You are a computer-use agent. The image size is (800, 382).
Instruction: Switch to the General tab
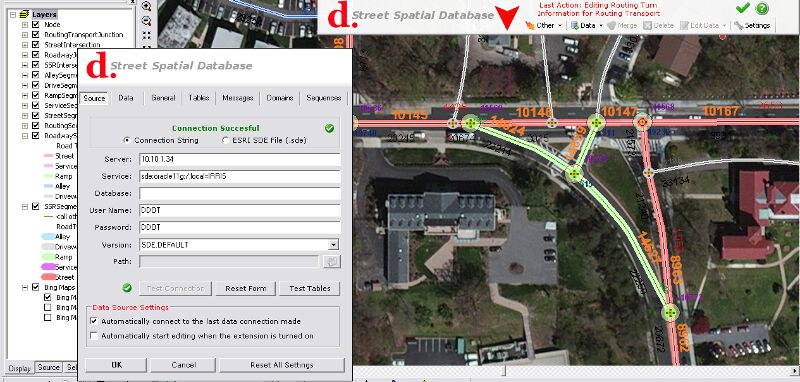(x=163, y=98)
